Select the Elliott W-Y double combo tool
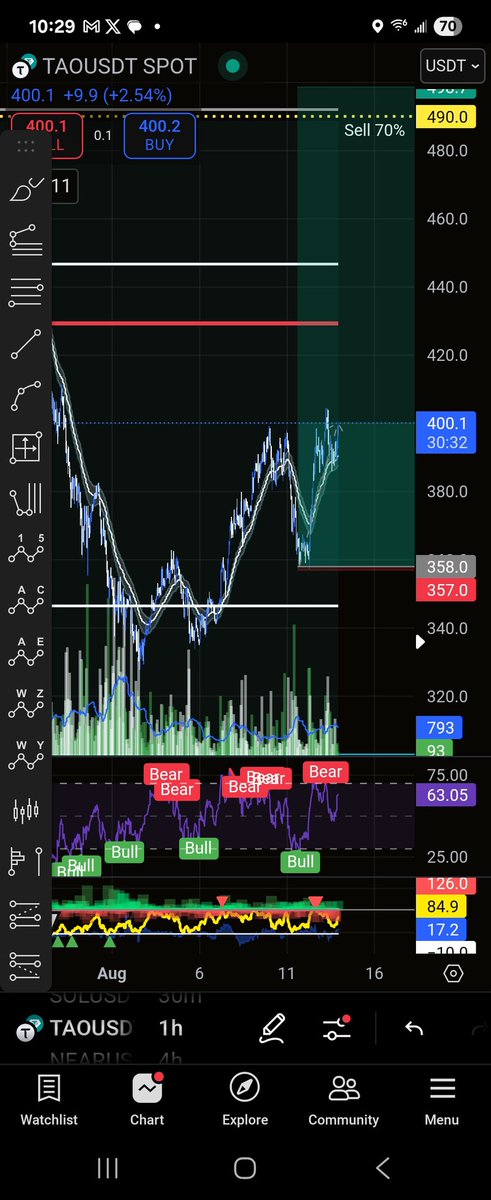 [26, 758]
